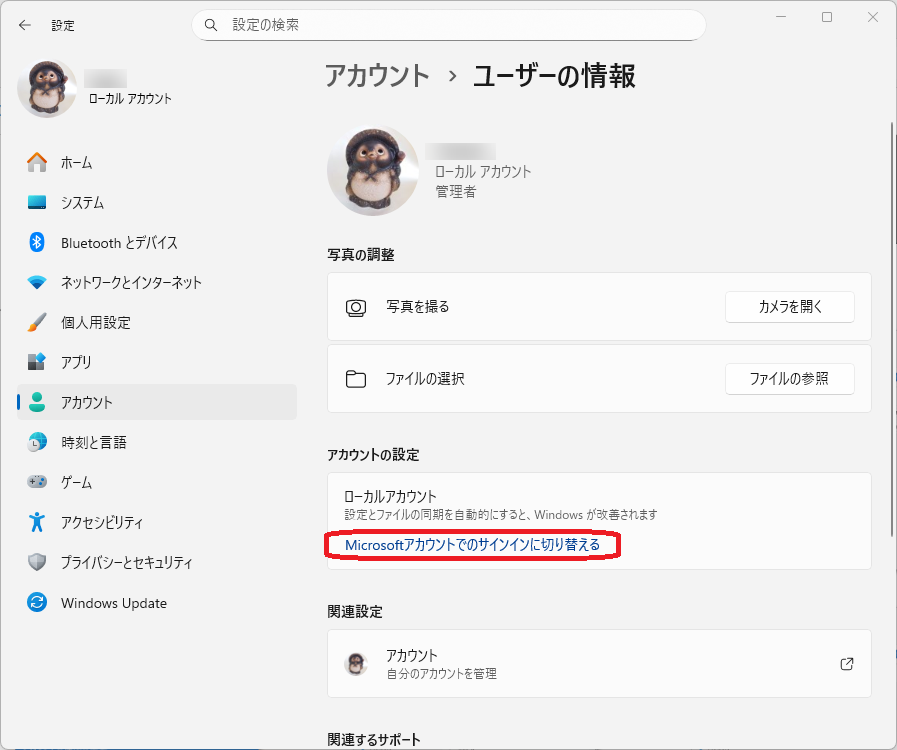Click the camera icon beside 写真を撮る

point(356,307)
